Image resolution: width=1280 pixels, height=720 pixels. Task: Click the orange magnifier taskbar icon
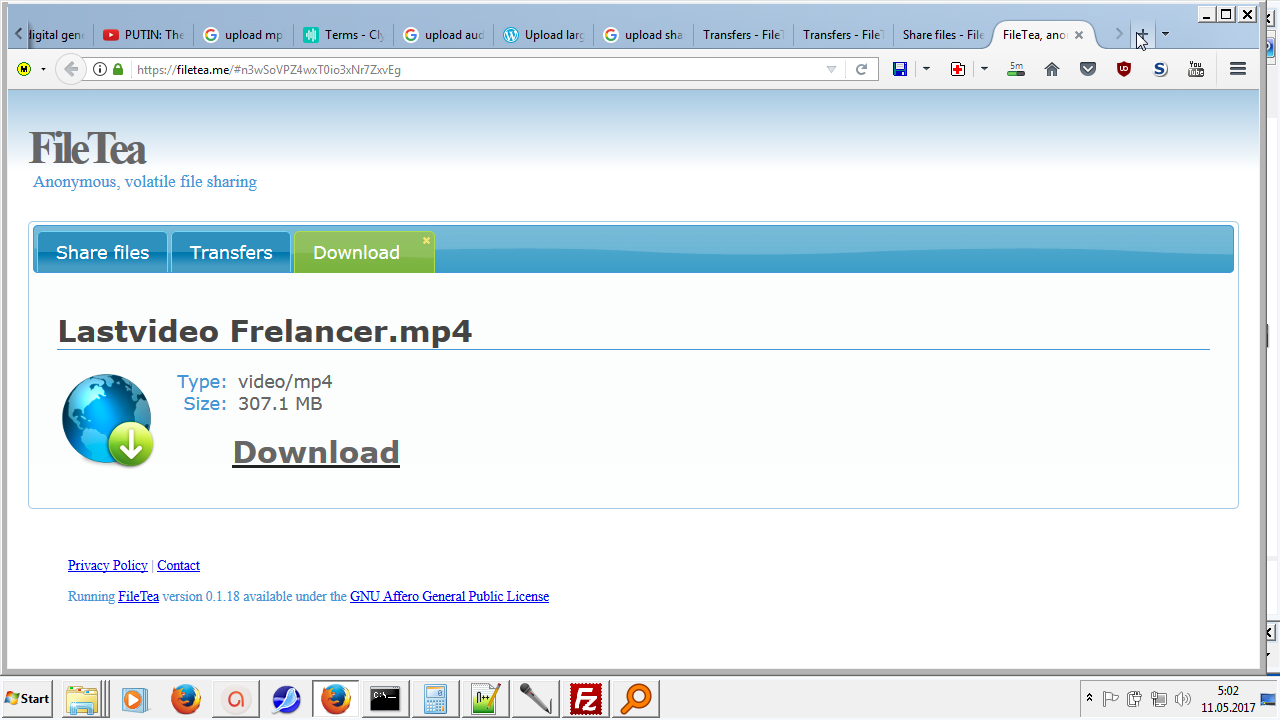point(635,699)
